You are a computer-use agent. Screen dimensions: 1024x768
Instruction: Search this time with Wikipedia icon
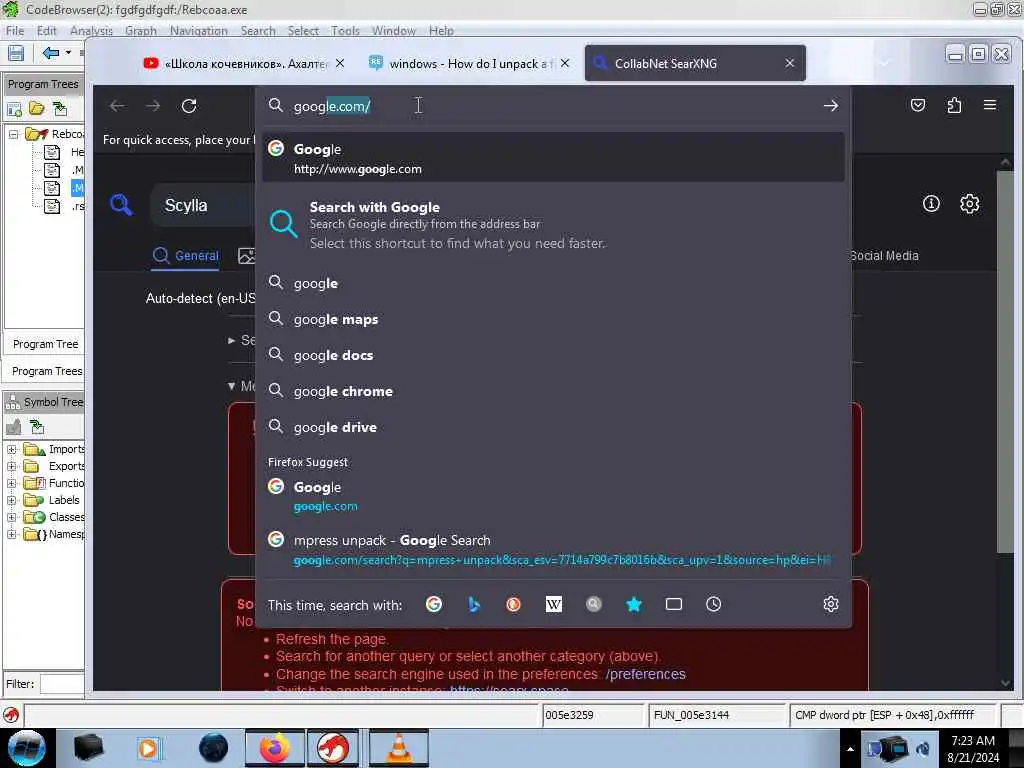click(x=553, y=604)
